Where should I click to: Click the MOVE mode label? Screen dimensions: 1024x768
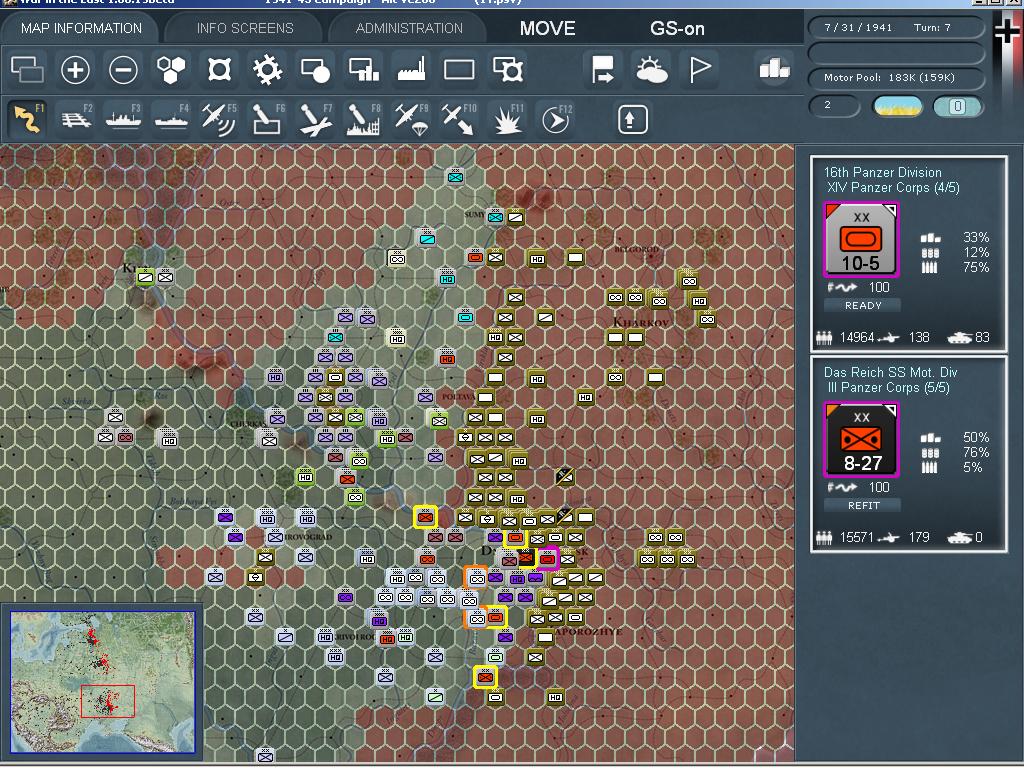coord(547,28)
